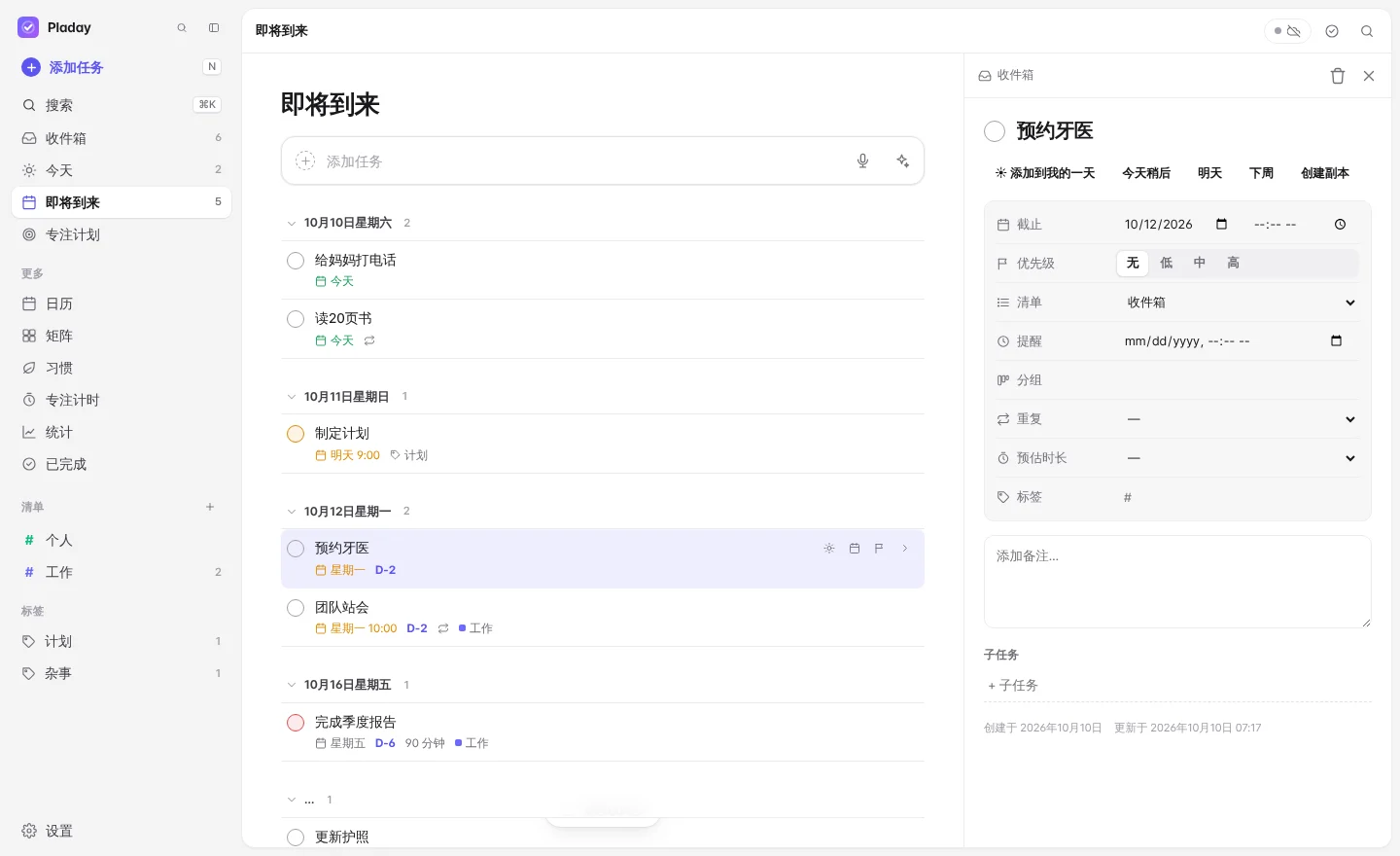Tick the 团队站会 task circle
Screen dimensions: 1400x856
coord(296,608)
